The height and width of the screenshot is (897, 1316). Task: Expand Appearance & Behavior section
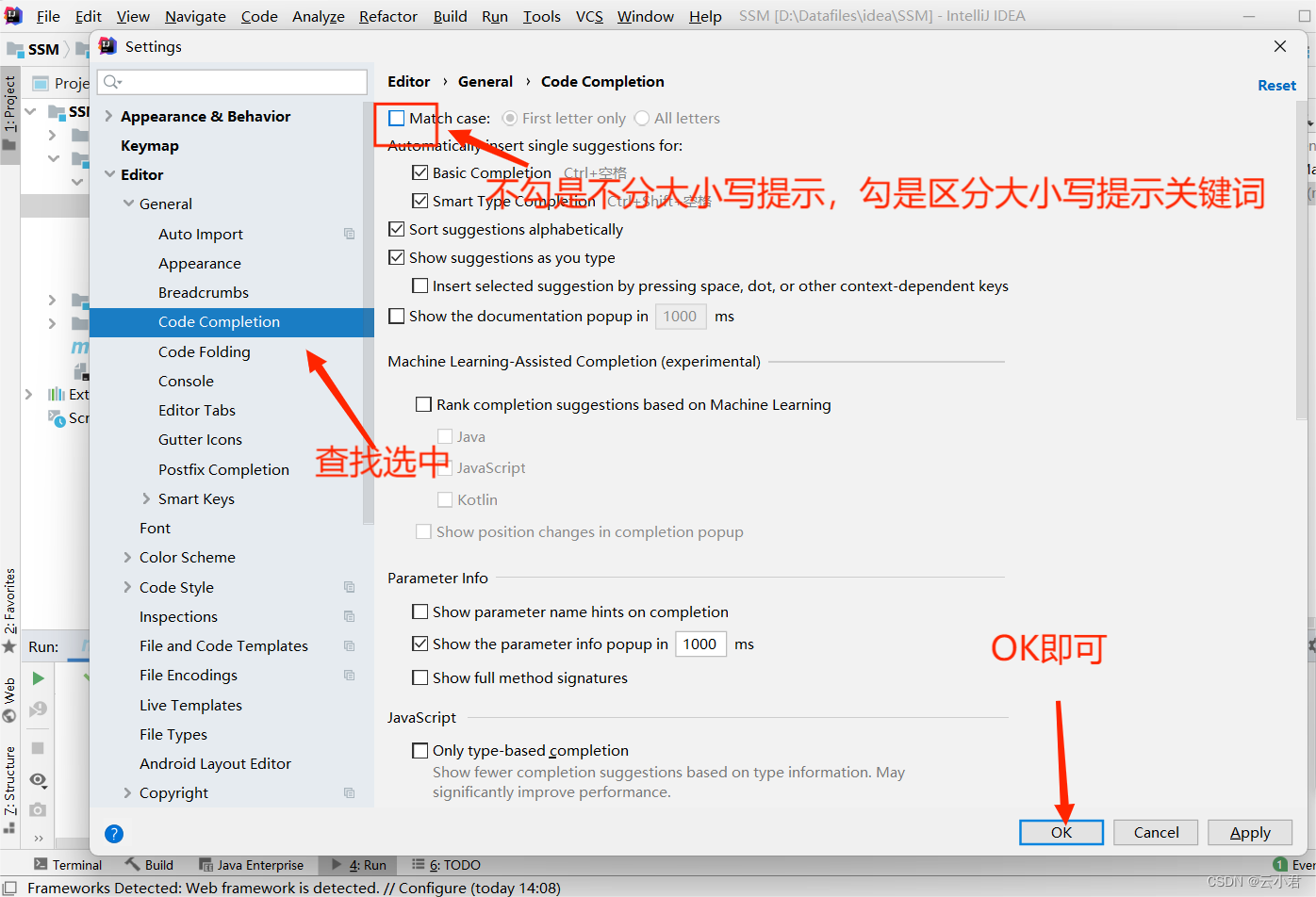[x=108, y=116]
